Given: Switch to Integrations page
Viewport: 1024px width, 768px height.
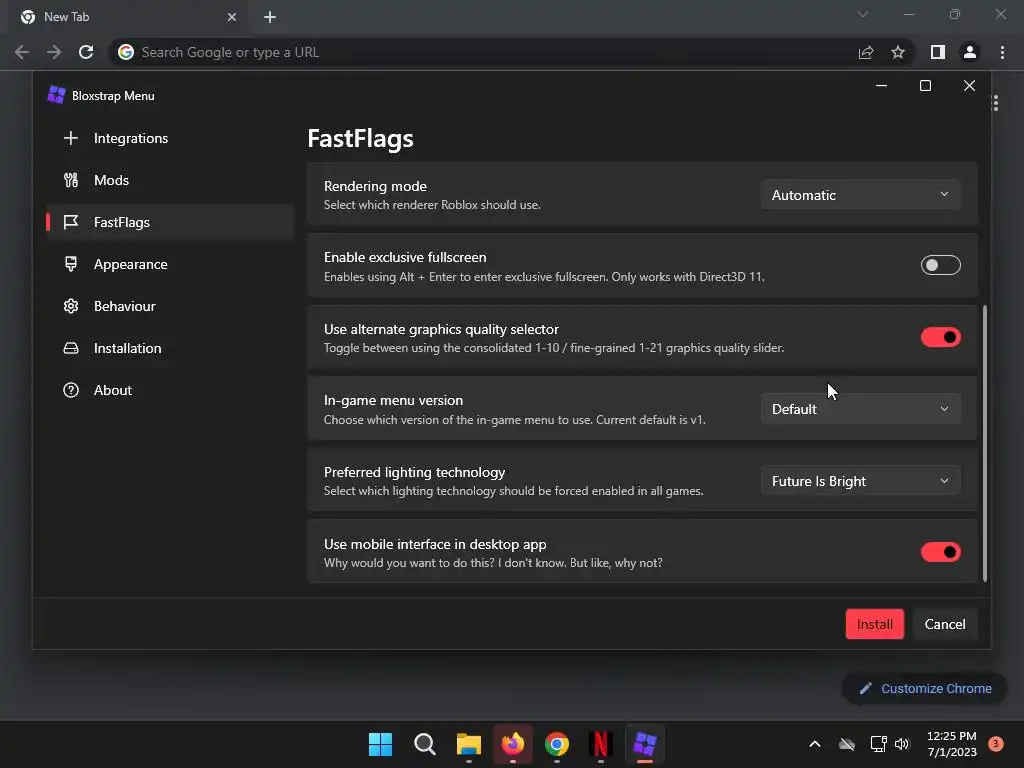Looking at the screenshot, I should click(170, 138).
